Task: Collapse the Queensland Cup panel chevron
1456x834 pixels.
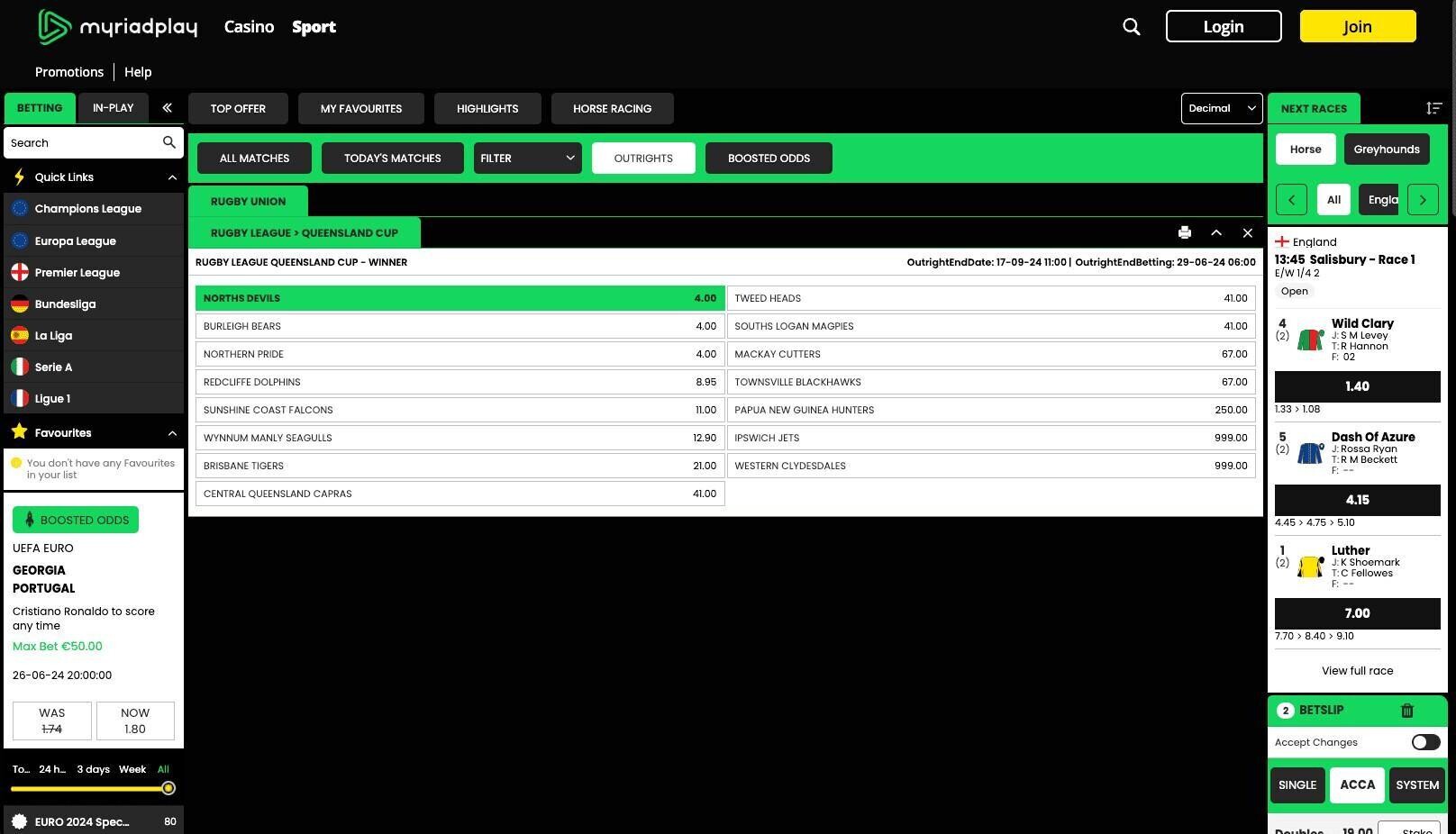Action: click(1216, 232)
